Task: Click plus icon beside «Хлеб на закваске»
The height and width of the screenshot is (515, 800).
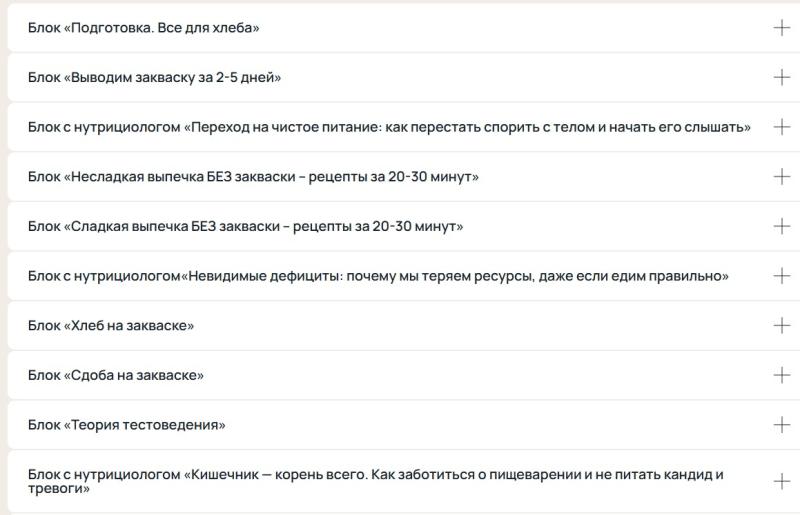Action: pyautogui.click(x=781, y=326)
